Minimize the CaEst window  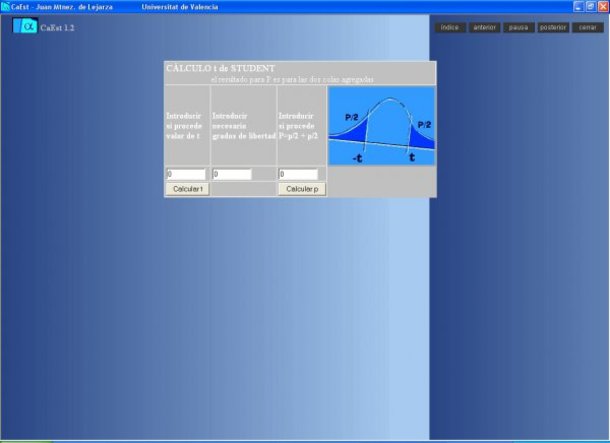[577, 6]
